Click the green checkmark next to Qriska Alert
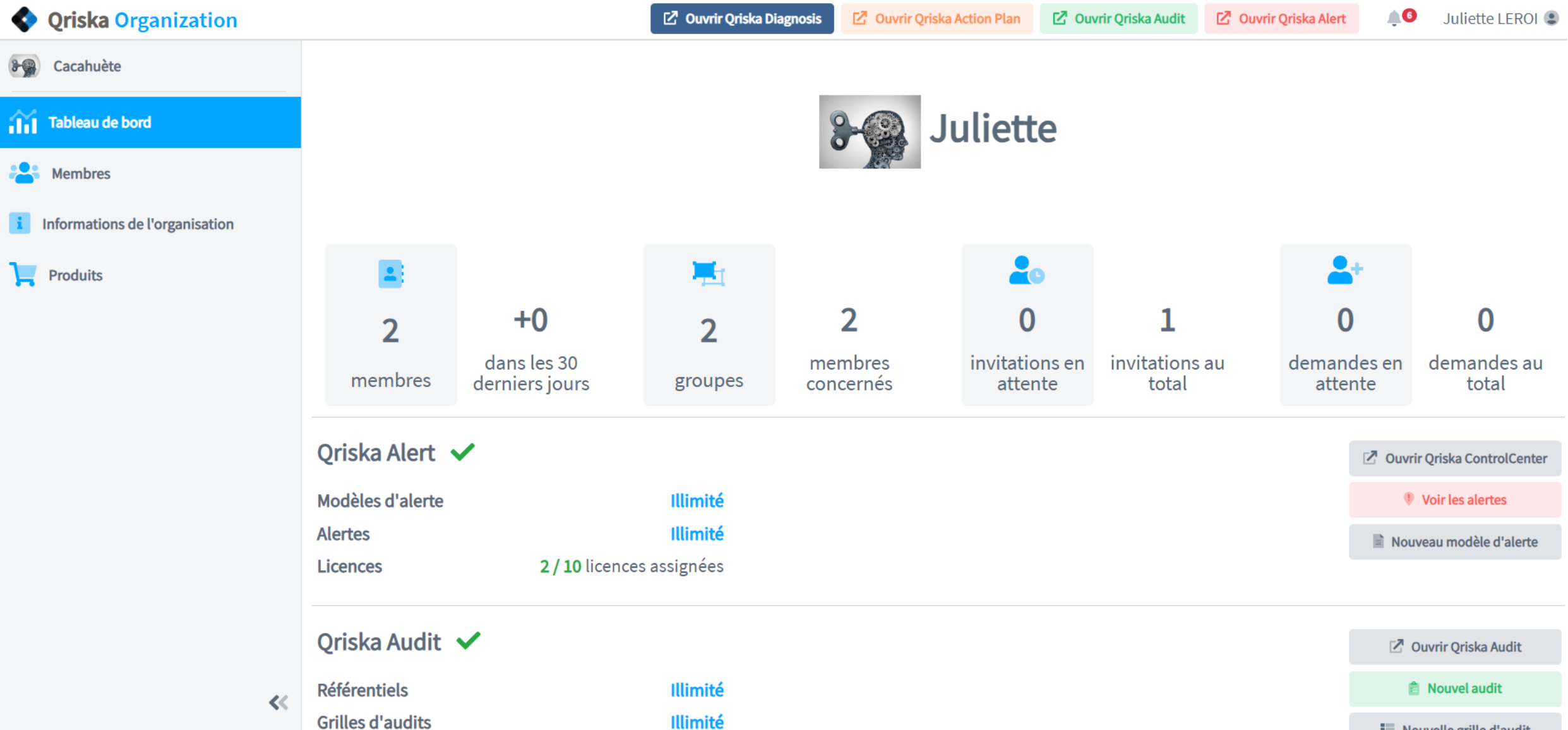 click(463, 452)
